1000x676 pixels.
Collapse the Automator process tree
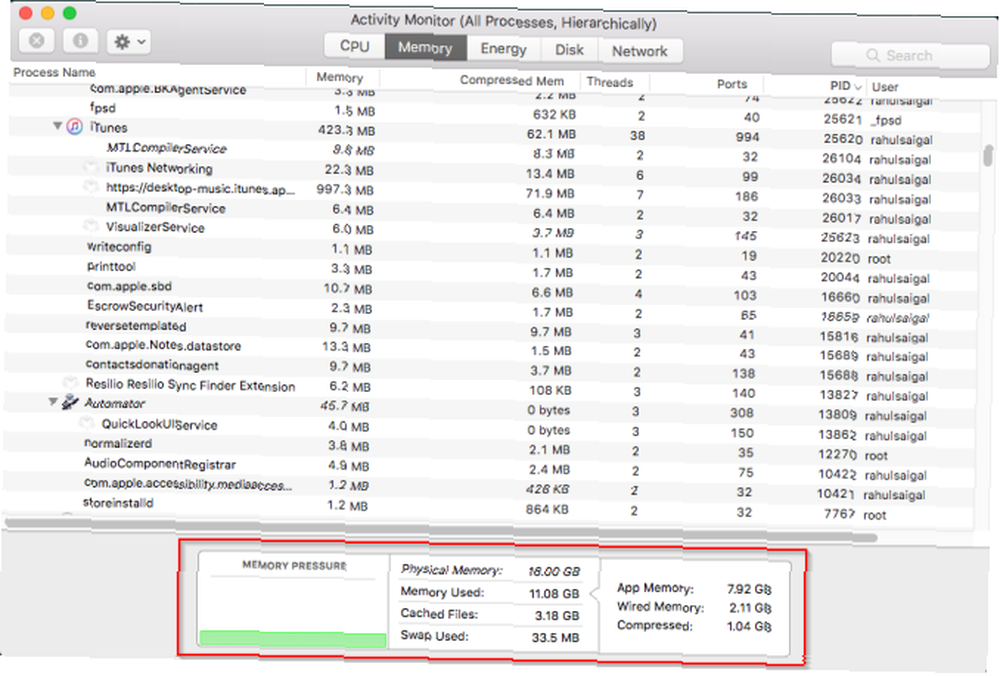(53, 401)
